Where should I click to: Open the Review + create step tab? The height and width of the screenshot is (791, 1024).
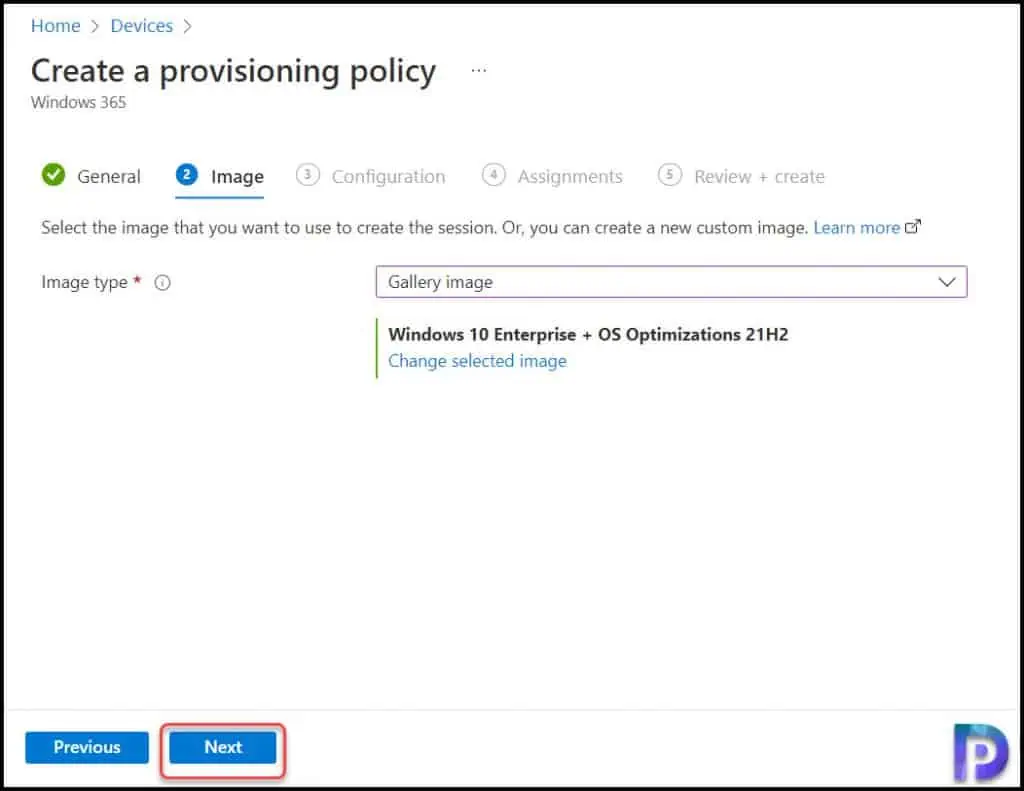click(x=741, y=176)
